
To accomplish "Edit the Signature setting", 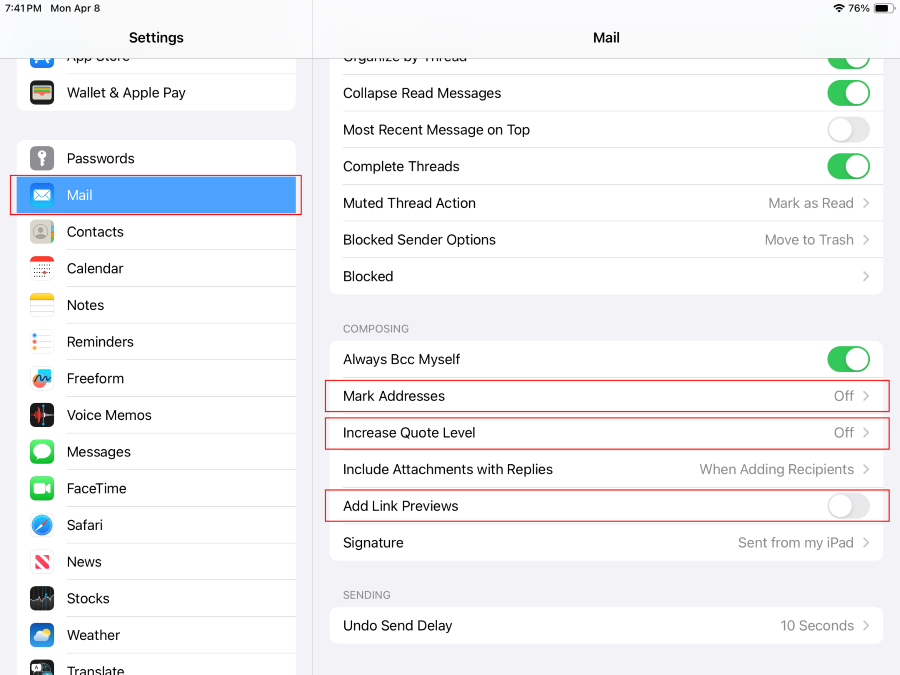I will tap(606, 543).
